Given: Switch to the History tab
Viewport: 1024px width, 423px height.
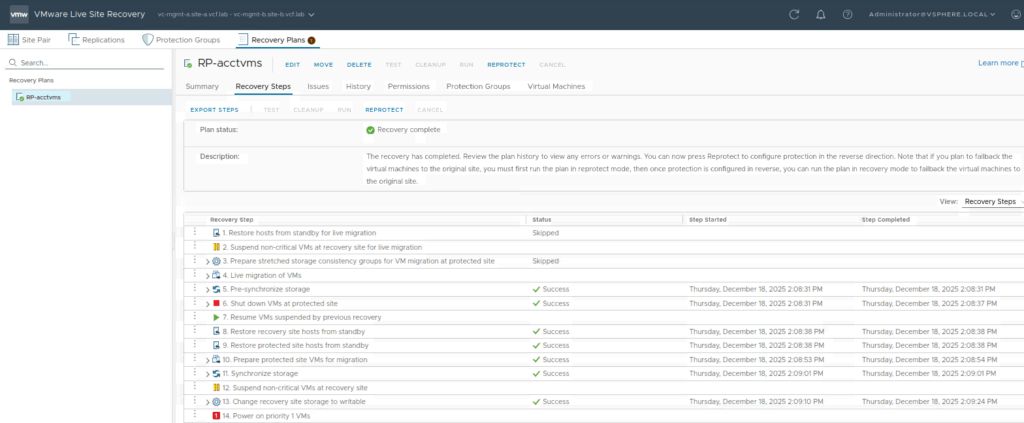Looking at the screenshot, I should pyautogui.click(x=357, y=86).
